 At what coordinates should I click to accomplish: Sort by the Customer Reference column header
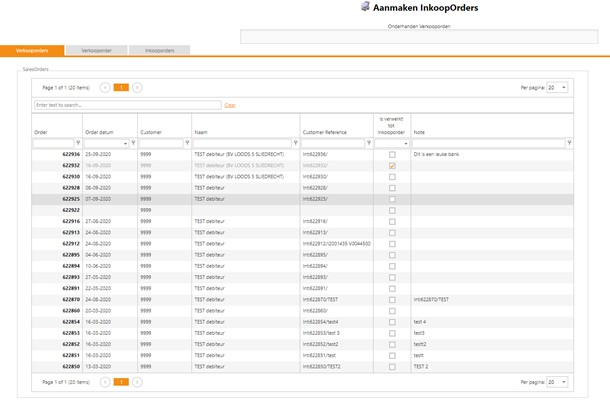(x=324, y=132)
